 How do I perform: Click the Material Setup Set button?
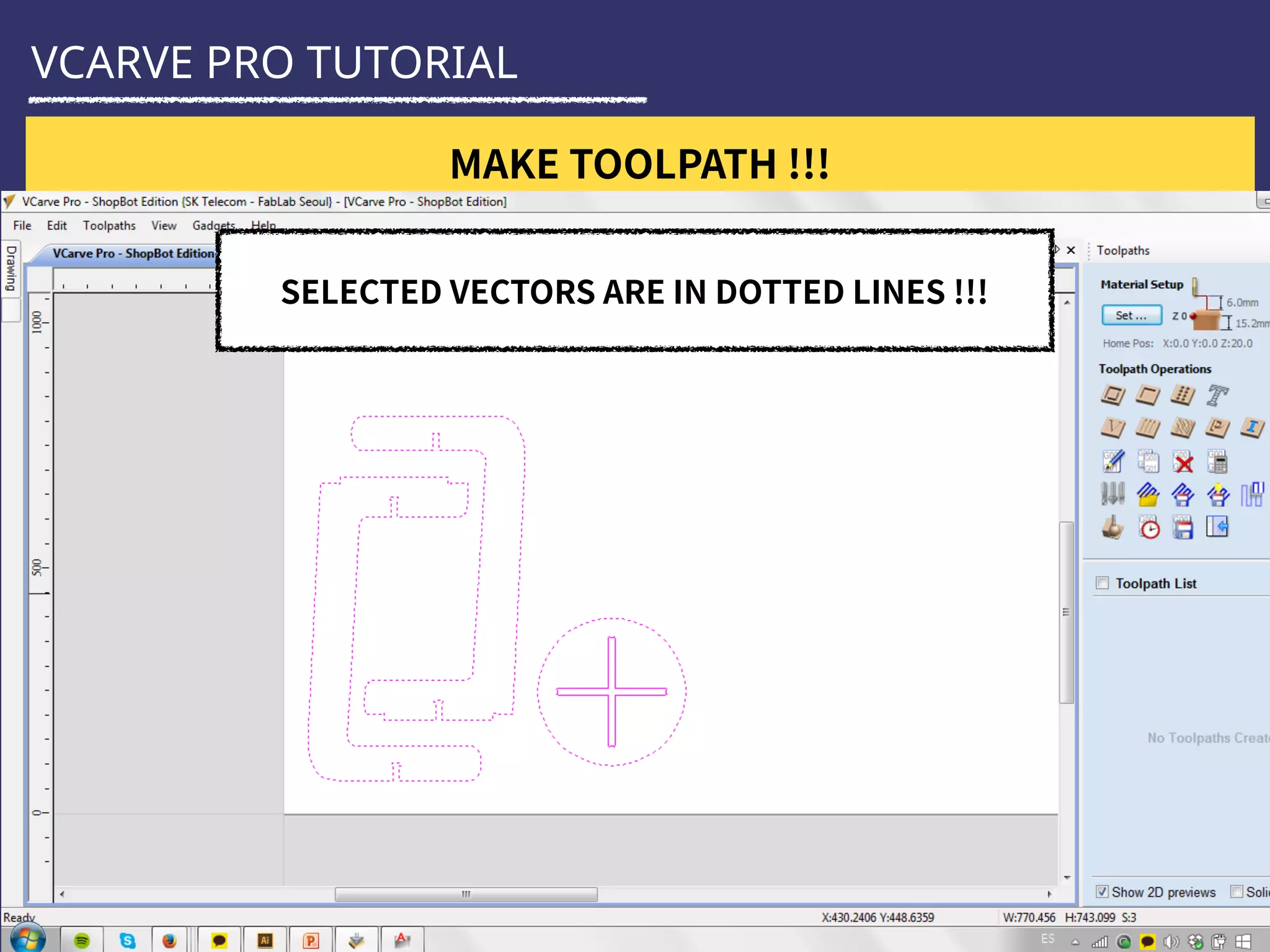[1132, 315]
